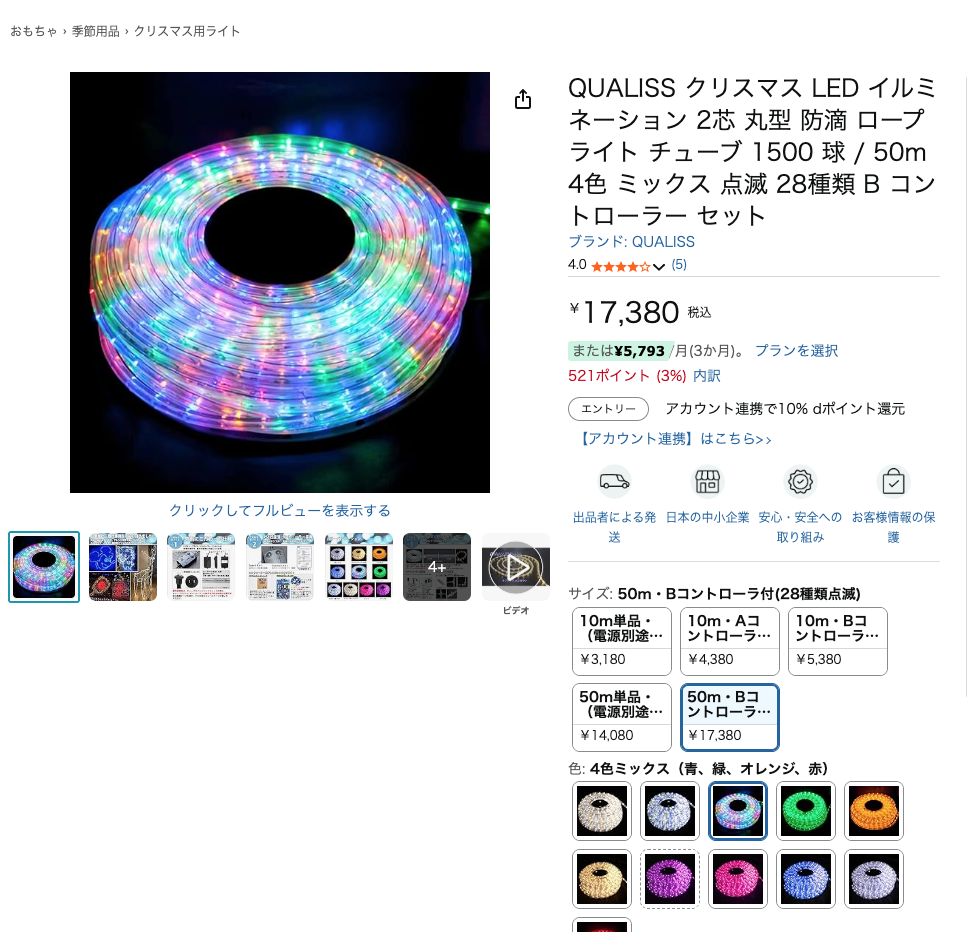Go to クリスマス用ライト breadcrumb
This screenshot has width=967, height=932.
point(187,31)
